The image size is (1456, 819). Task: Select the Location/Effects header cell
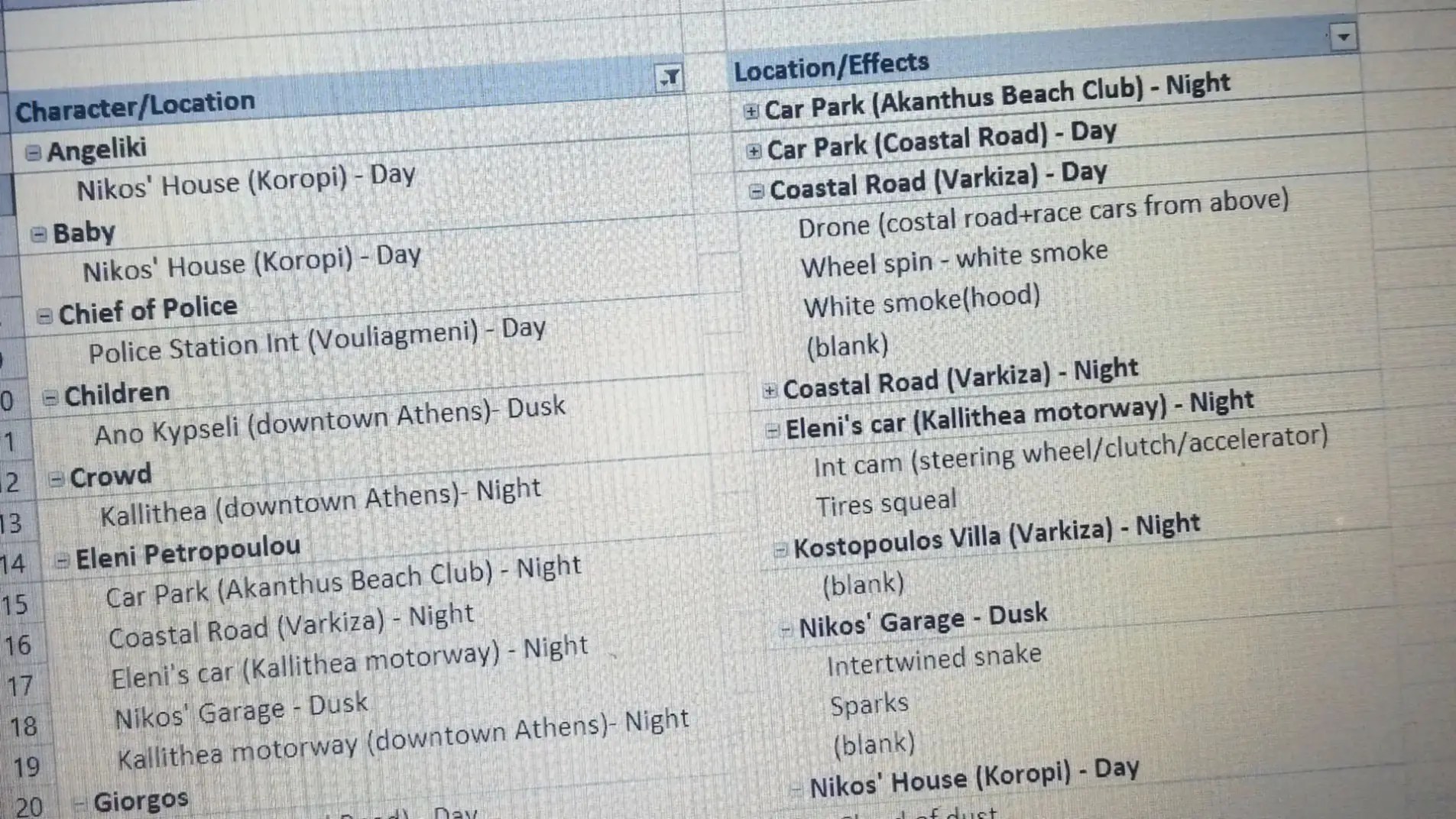point(832,66)
